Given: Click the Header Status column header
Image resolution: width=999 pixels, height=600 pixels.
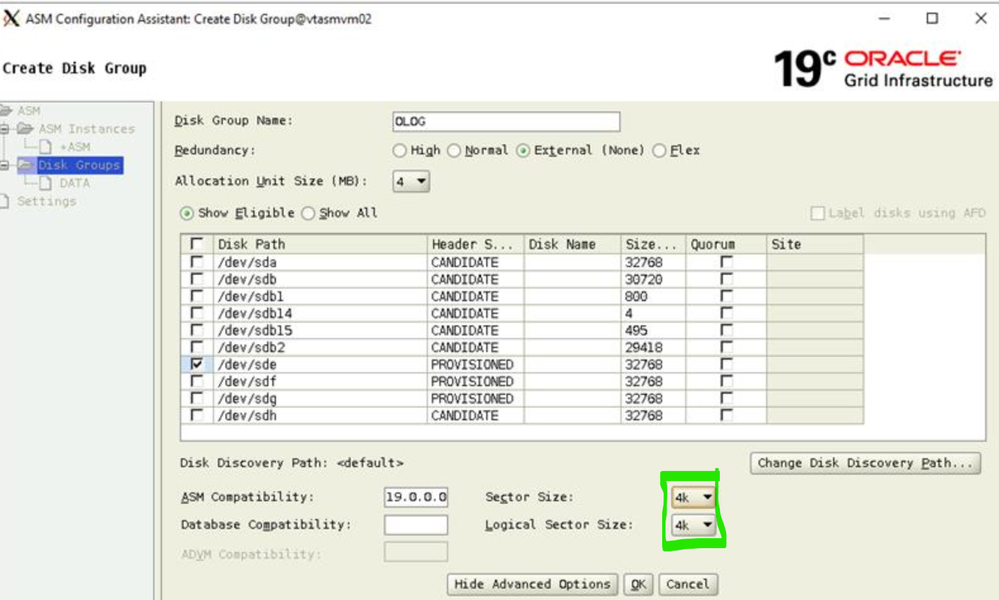Looking at the screenshot, I should click(x=475, y=244).
